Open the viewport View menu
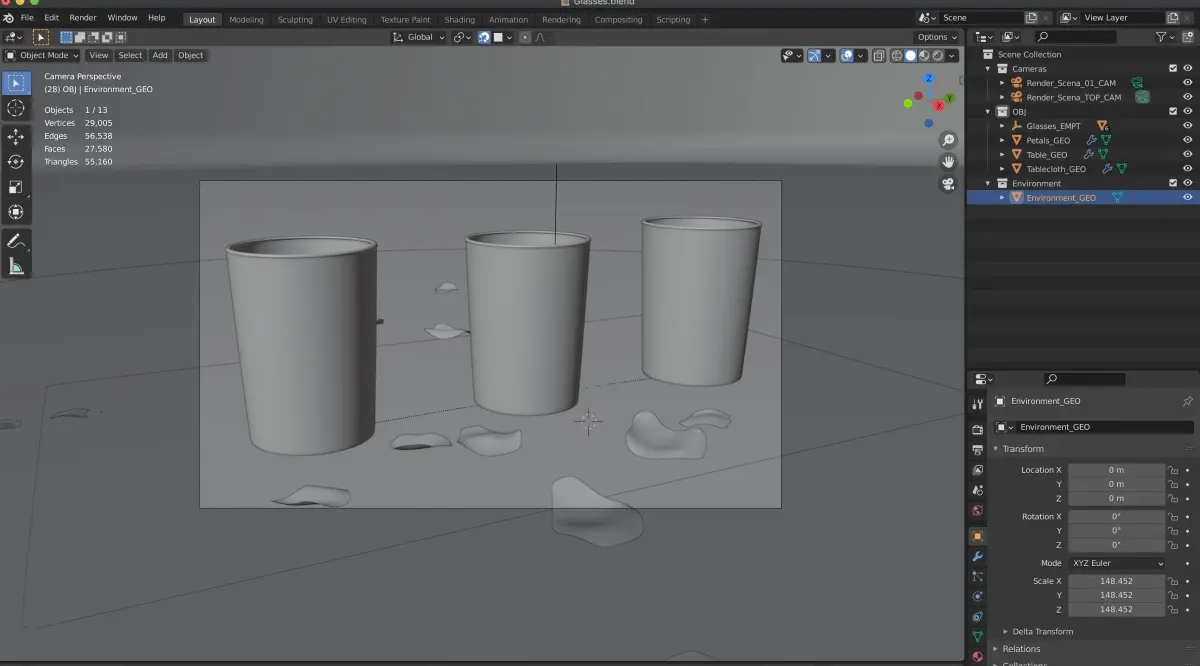1200x666 pixels. tap(99, 56)
